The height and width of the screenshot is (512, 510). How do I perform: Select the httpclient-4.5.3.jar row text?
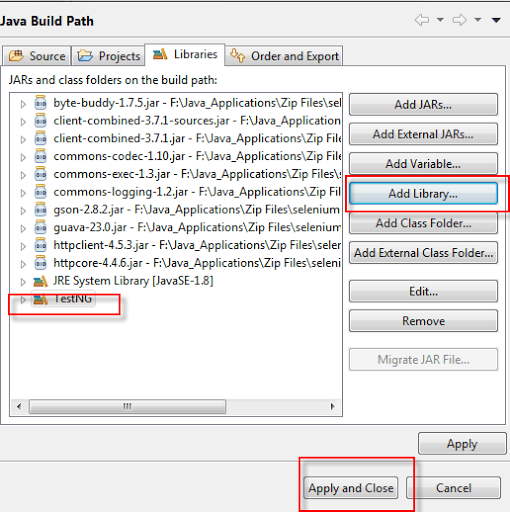coord(197,245)
